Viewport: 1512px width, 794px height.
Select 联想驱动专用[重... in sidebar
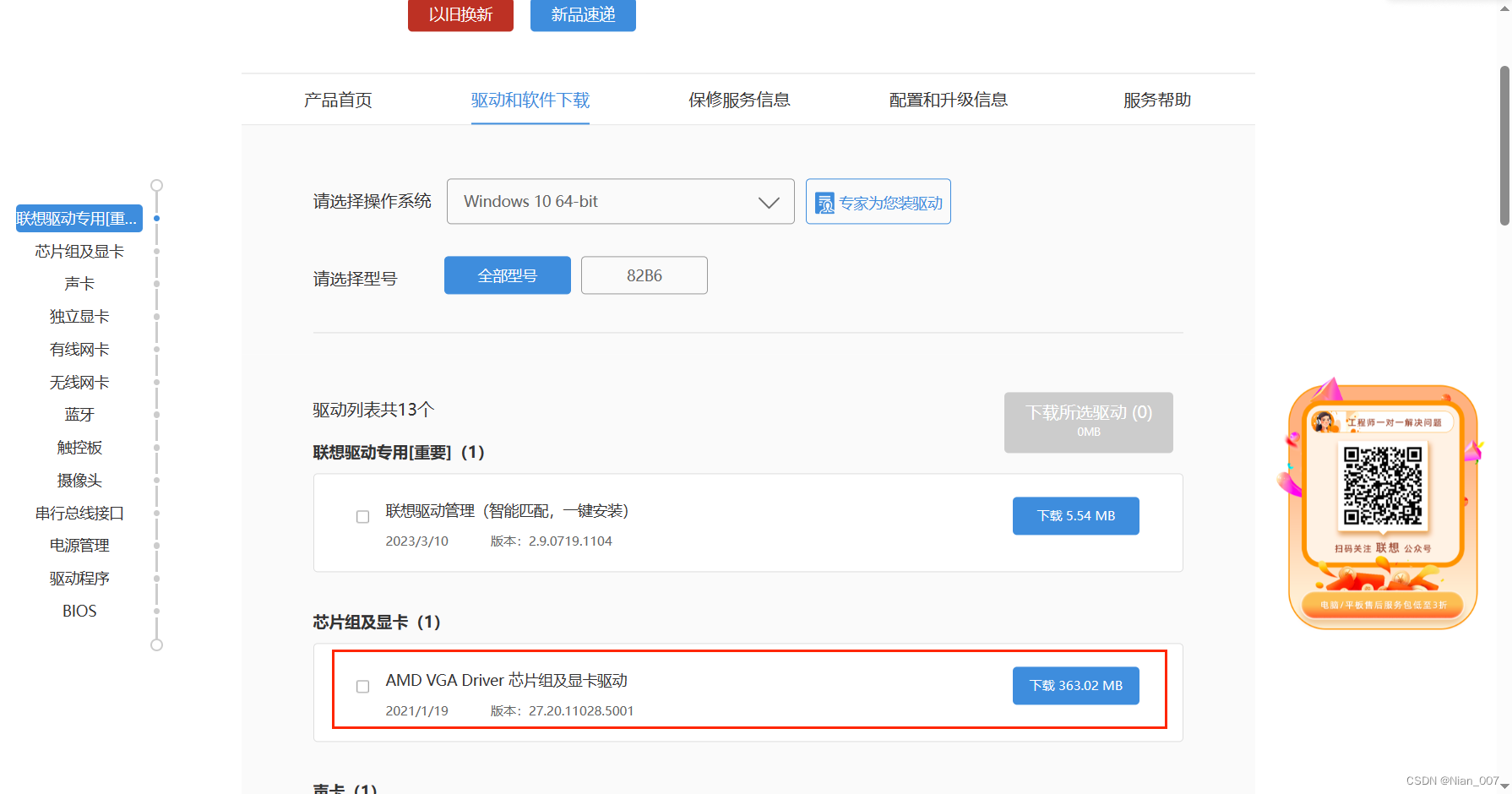(x=79, y=219)
